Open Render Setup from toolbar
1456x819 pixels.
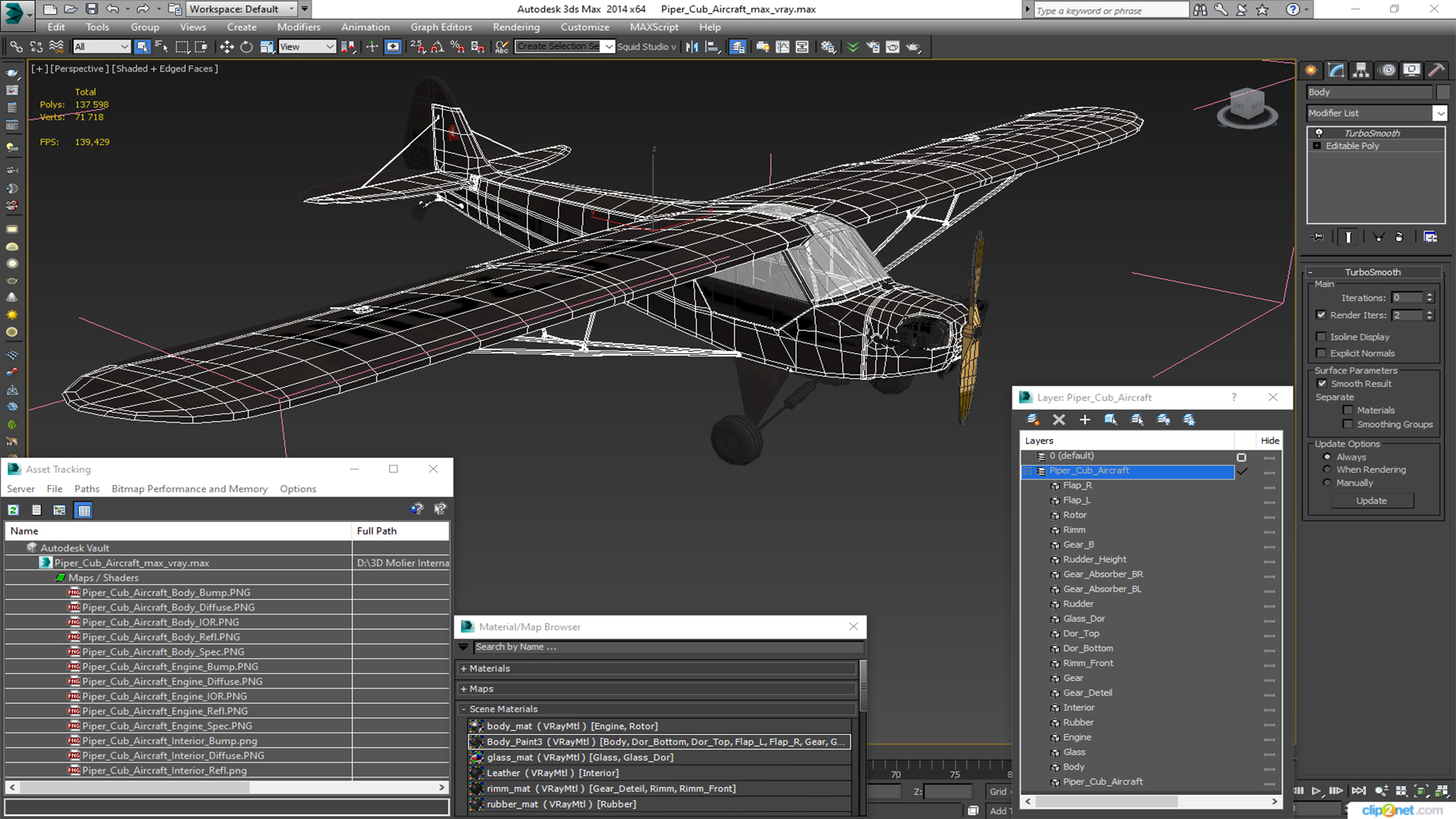pyautogui.click(x=873, y=47)
